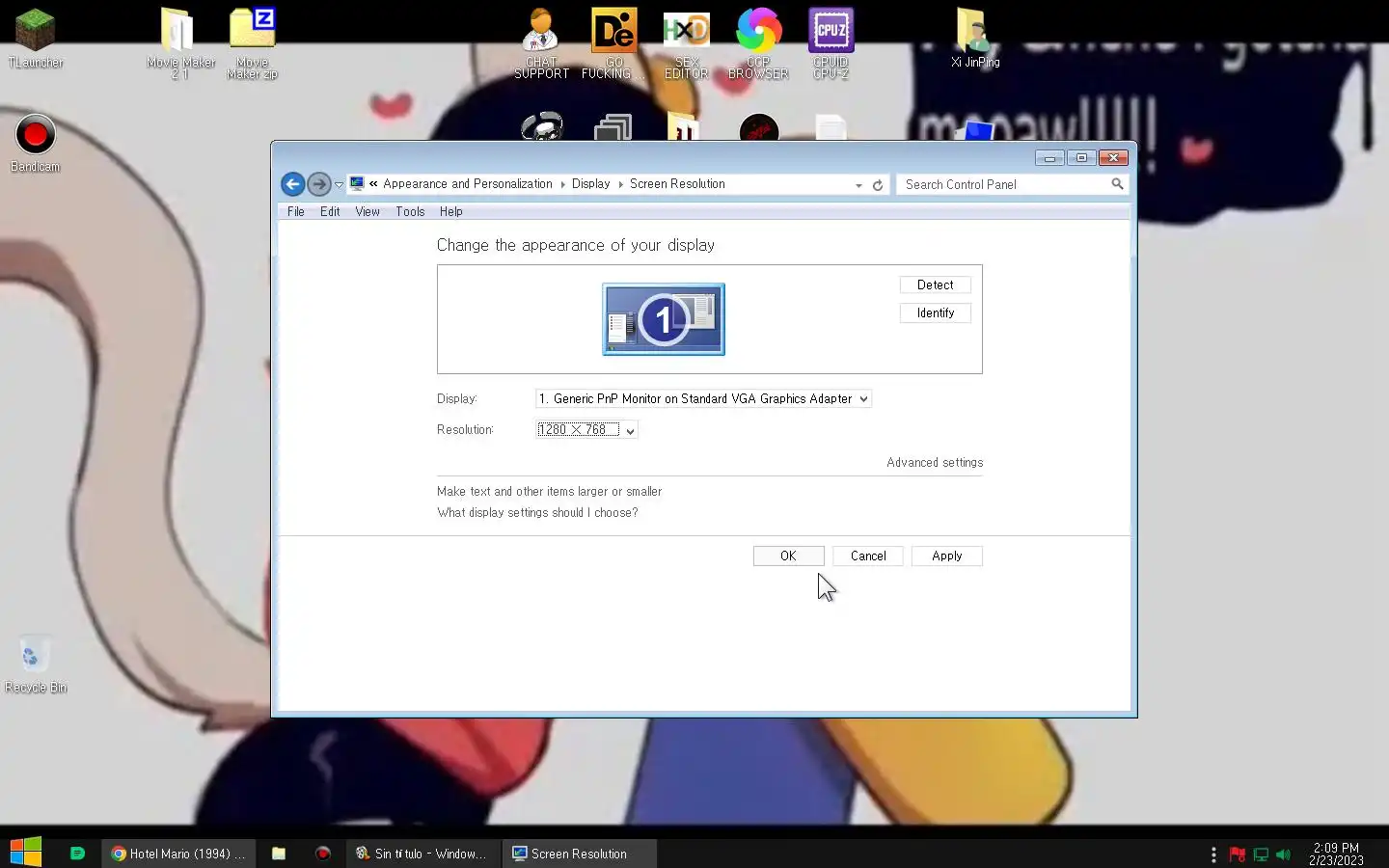Screen dimensions: 1389x868
Task: Expand the Appearance and Personalization breadcrumb arrow
Action: 562,184
